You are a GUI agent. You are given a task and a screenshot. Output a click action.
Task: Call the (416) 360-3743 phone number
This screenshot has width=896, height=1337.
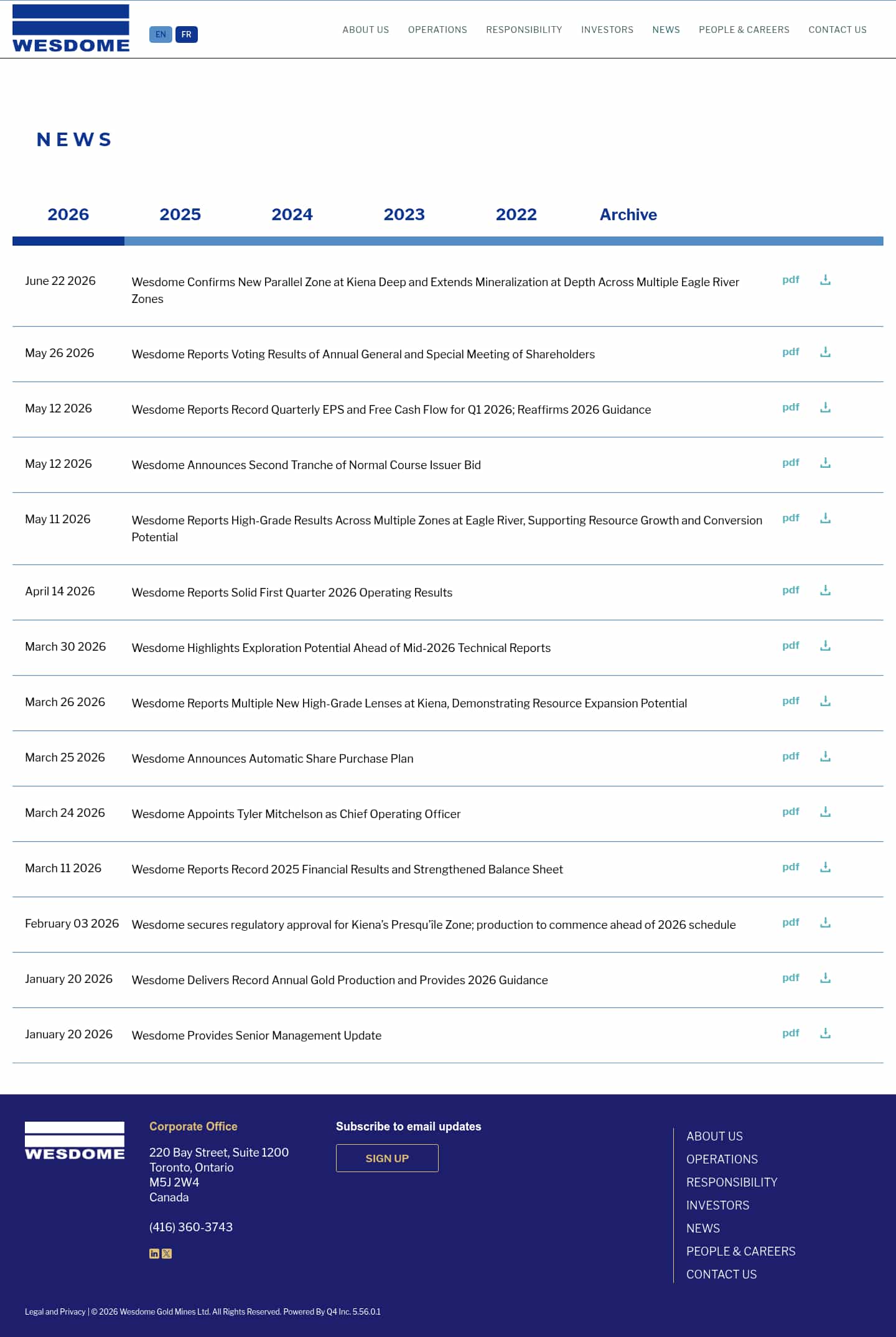[191, 1227]
